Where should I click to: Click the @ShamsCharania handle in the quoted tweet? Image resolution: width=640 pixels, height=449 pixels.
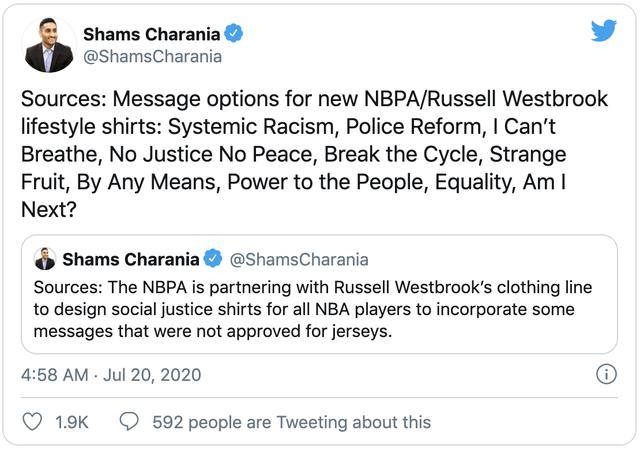(x=298, y=260)
